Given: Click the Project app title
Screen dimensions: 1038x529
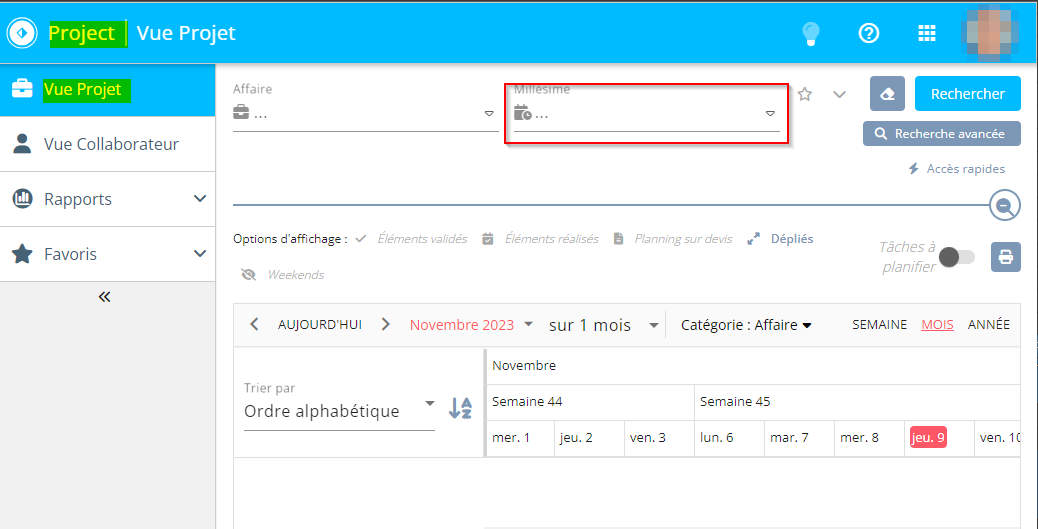Looking at the screenshot, I should 82,33.
